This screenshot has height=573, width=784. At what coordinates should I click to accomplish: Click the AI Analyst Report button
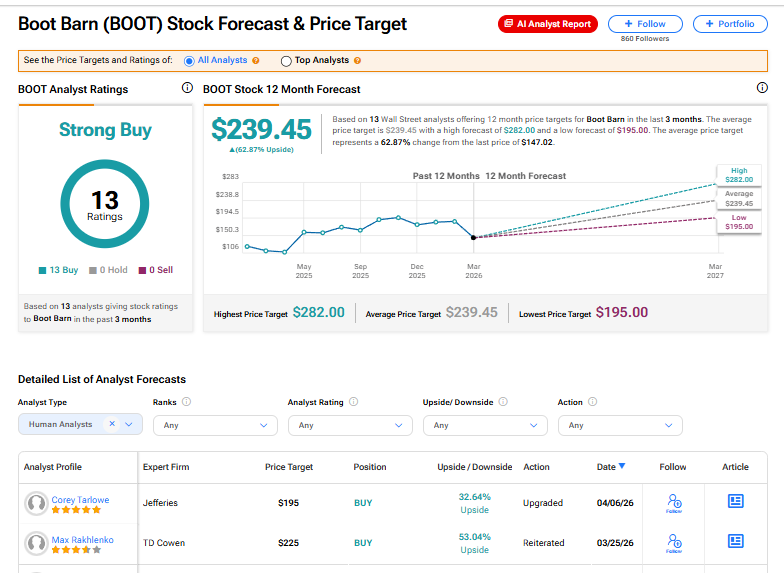coord(547,24)
